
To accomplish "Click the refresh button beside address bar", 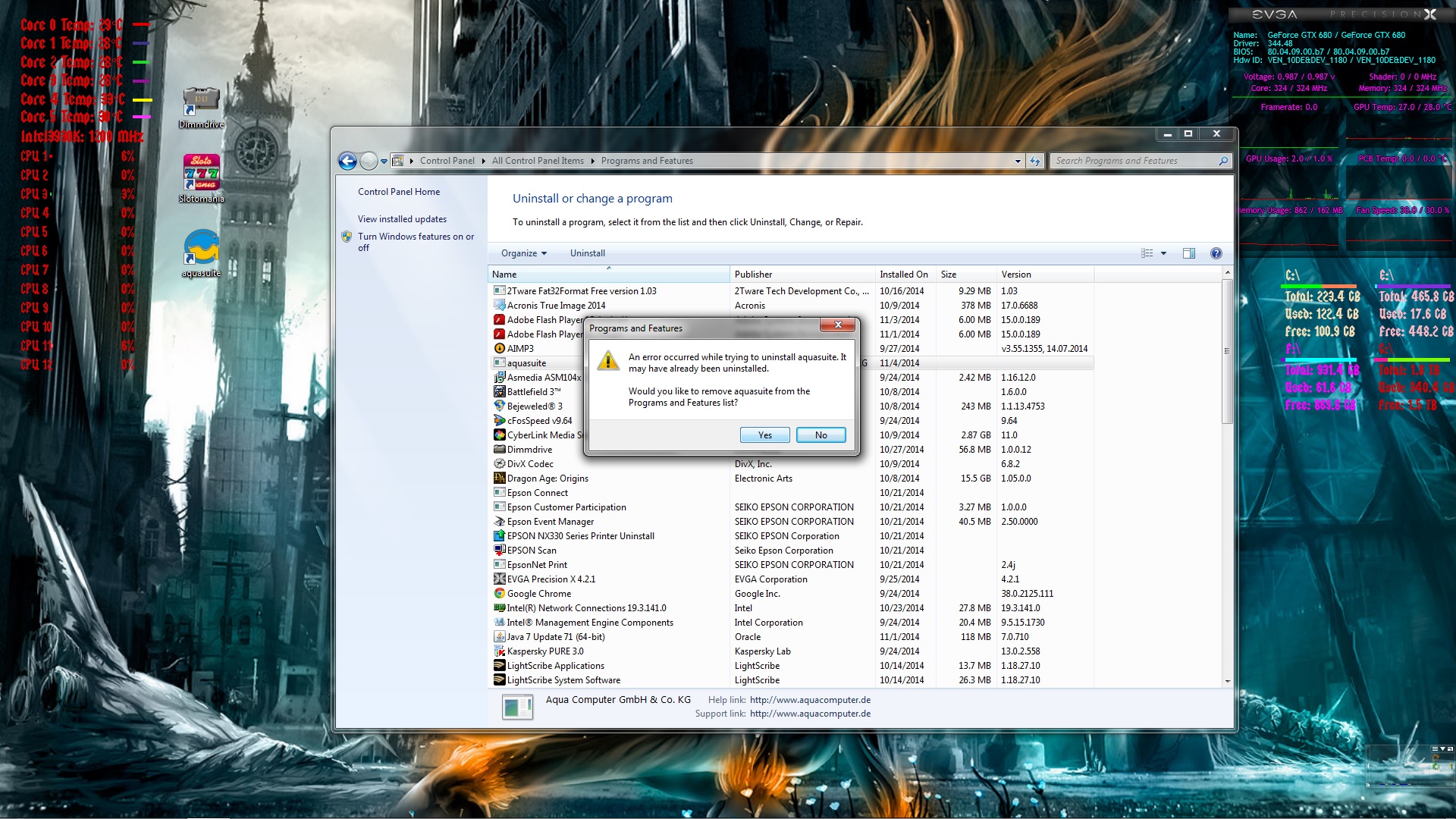I will click(x=1035, y=161).
